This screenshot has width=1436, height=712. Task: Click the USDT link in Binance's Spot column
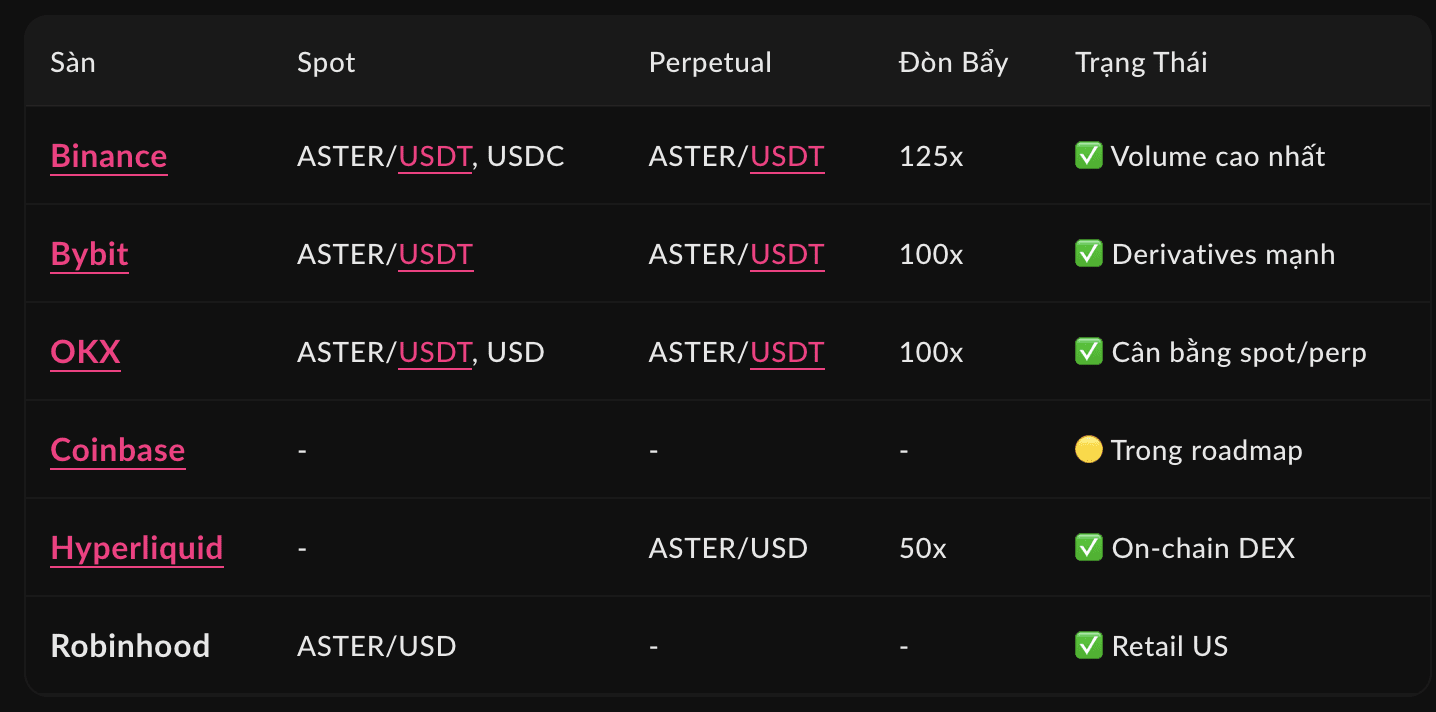(x=435, y=156)
